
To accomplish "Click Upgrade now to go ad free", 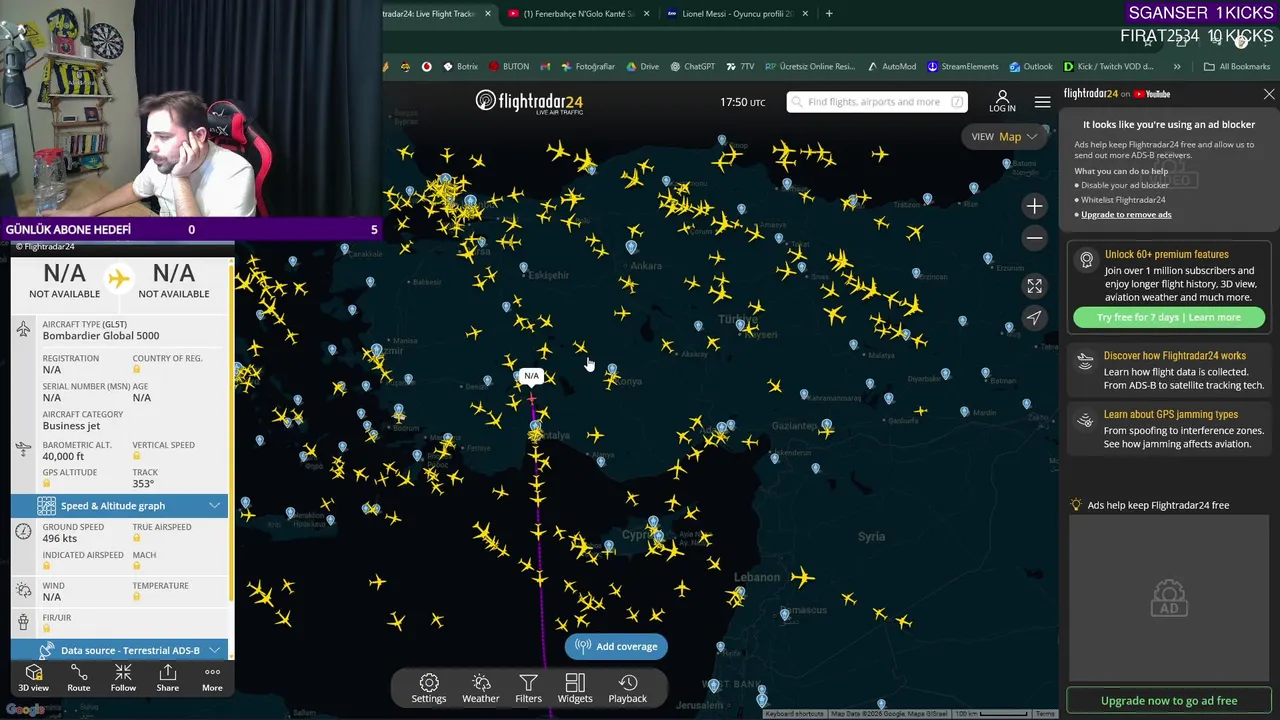I will pos(1169,701).
